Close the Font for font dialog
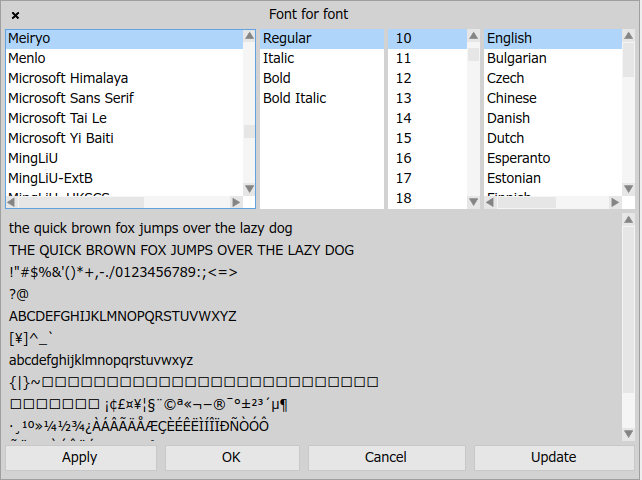The width and height of the screenshot is (642, 480). tap(15, 15)
